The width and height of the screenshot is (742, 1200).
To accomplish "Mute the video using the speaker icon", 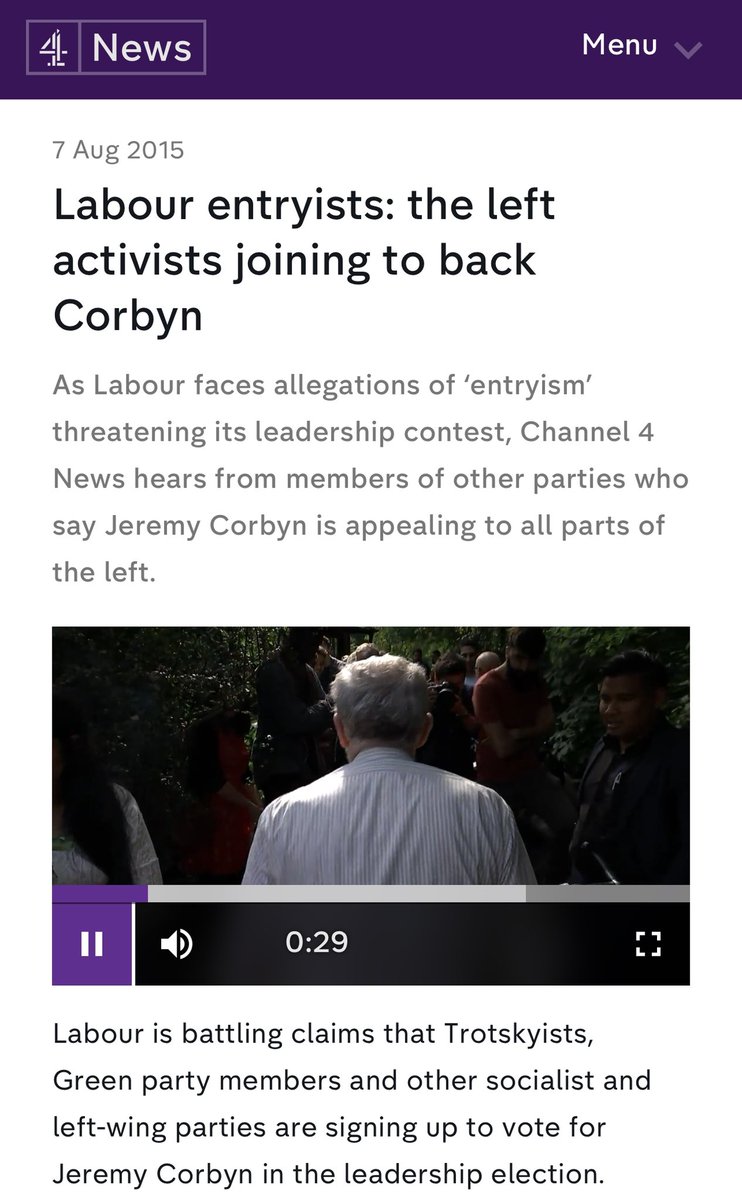I will [177, 943].
